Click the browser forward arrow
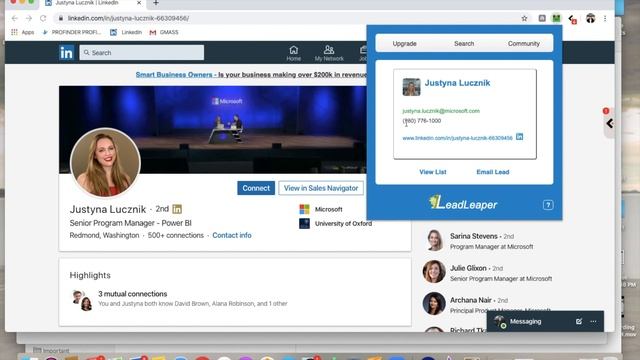 pos(29,18)
